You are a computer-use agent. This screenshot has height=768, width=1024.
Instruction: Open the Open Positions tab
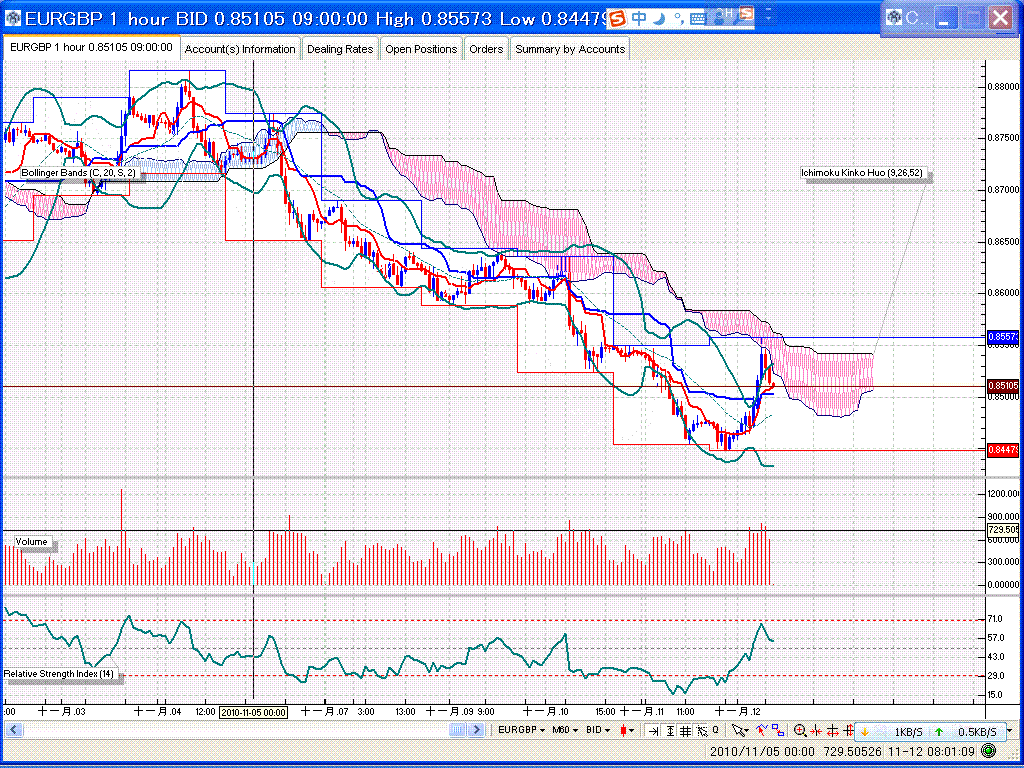point(421,49)
